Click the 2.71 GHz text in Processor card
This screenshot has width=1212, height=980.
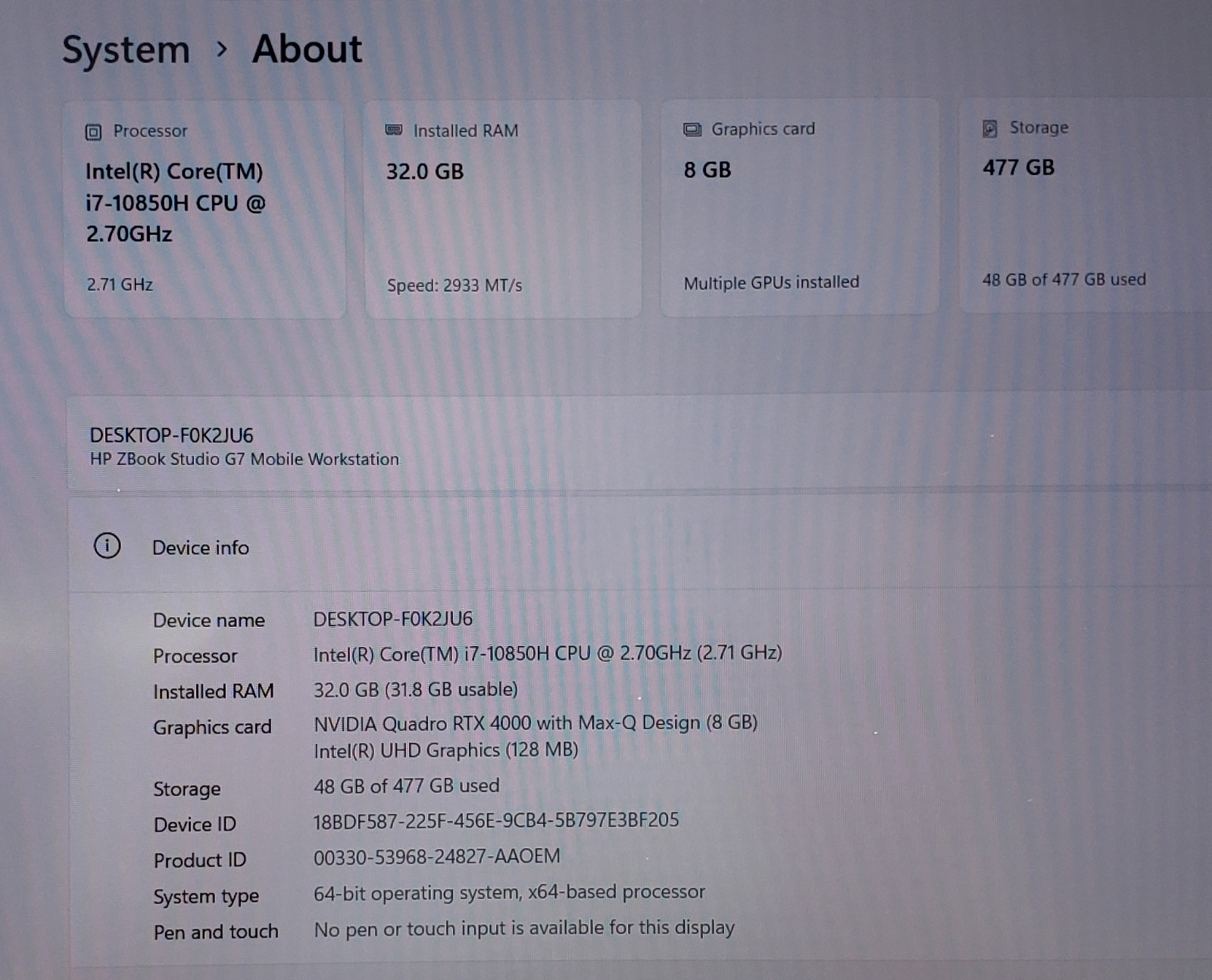120,285
